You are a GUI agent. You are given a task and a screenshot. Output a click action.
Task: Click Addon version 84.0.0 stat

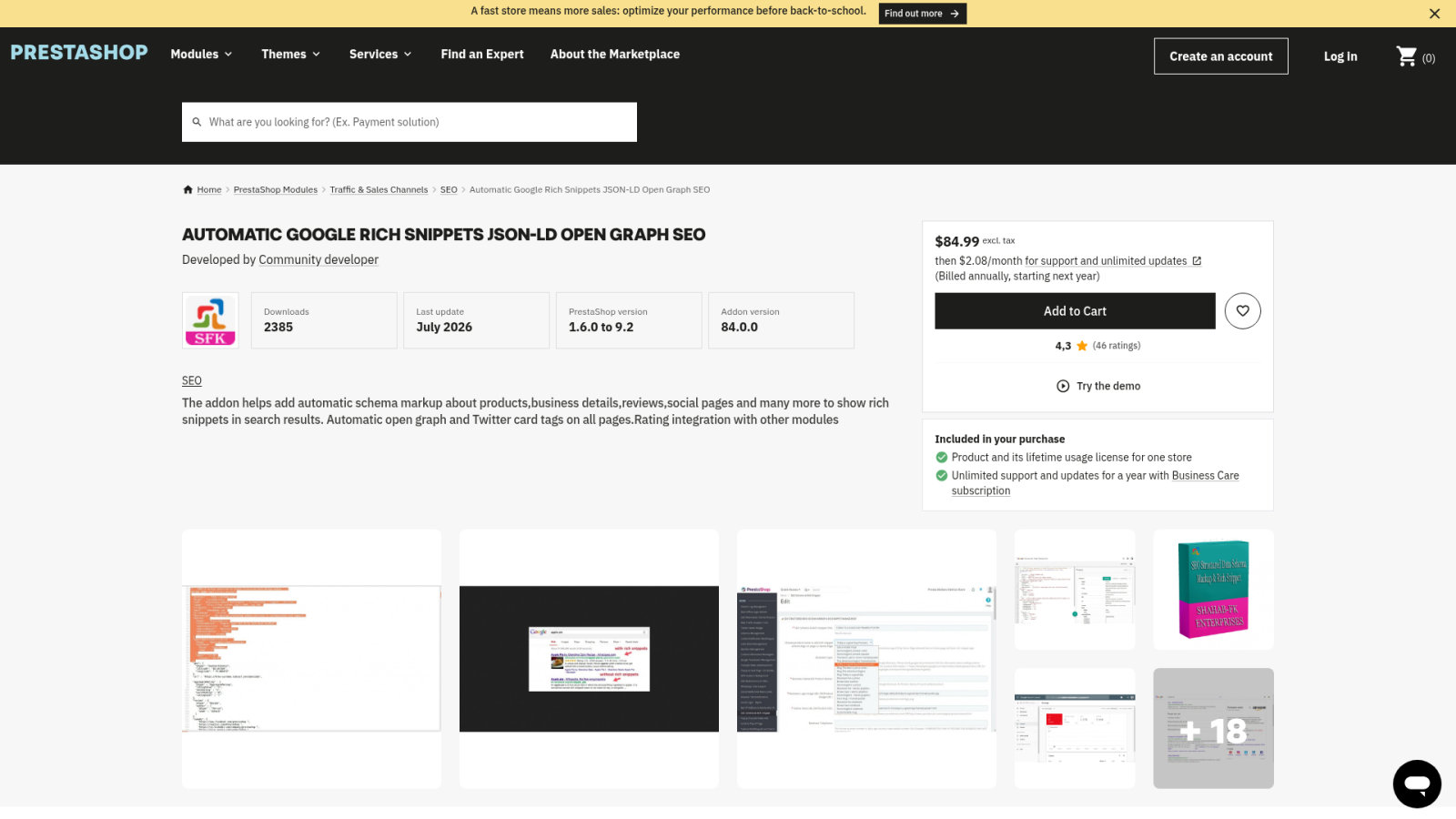tap(781, 320)
